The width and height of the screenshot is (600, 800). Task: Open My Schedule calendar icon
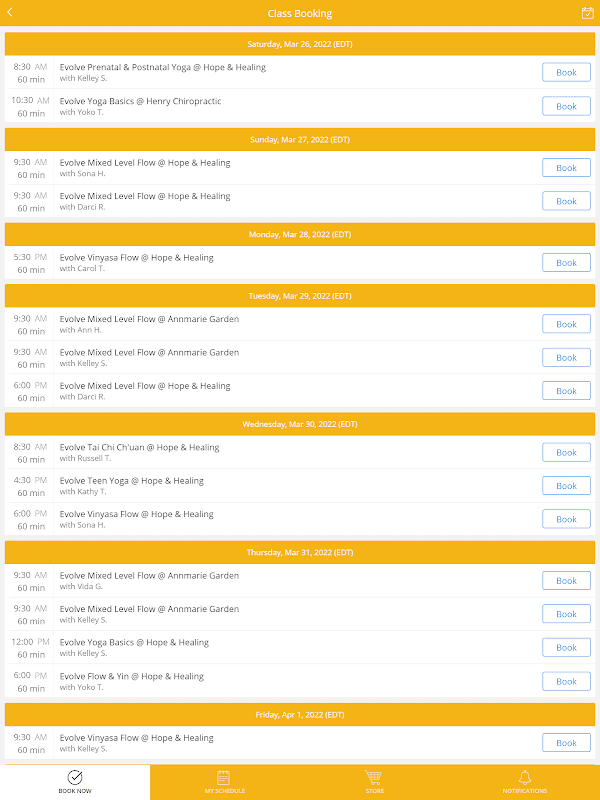click(224, 777)
